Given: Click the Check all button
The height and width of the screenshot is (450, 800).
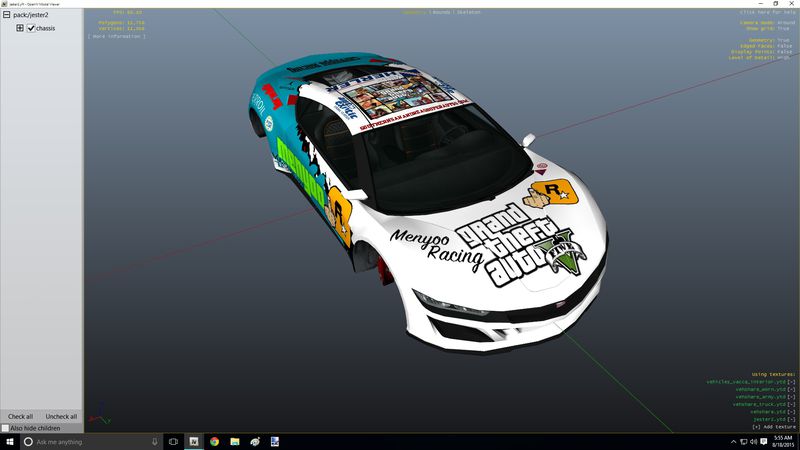Looking at the screenshot, I should point(20,416).
